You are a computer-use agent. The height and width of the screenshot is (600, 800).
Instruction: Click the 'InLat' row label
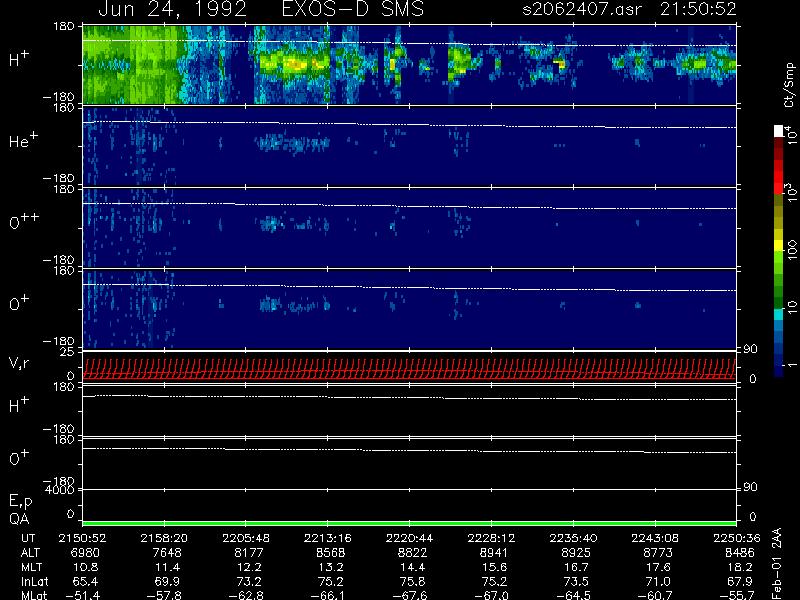[x=34, y=581]
